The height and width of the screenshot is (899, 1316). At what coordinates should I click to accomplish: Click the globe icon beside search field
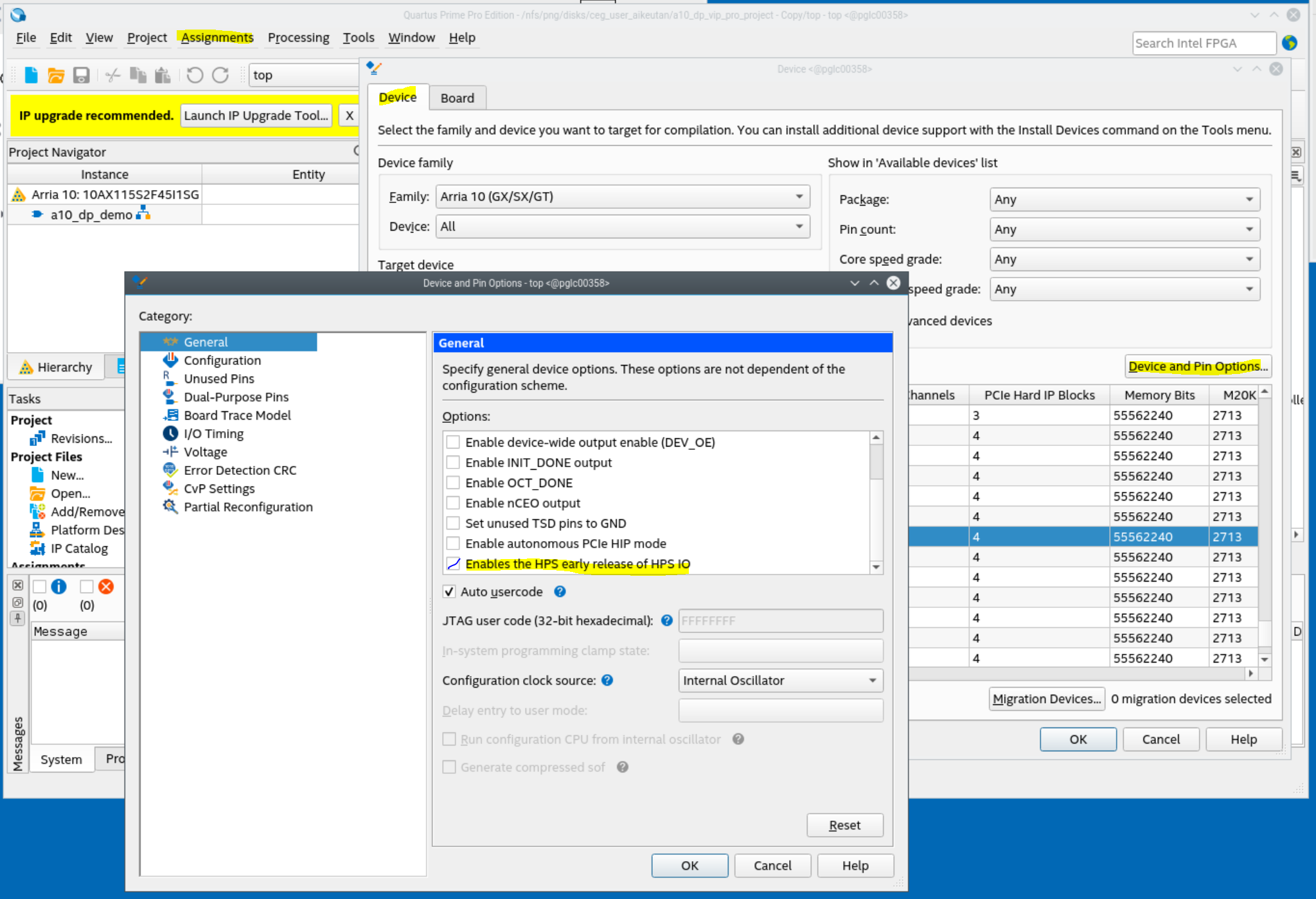[1290, 43]
